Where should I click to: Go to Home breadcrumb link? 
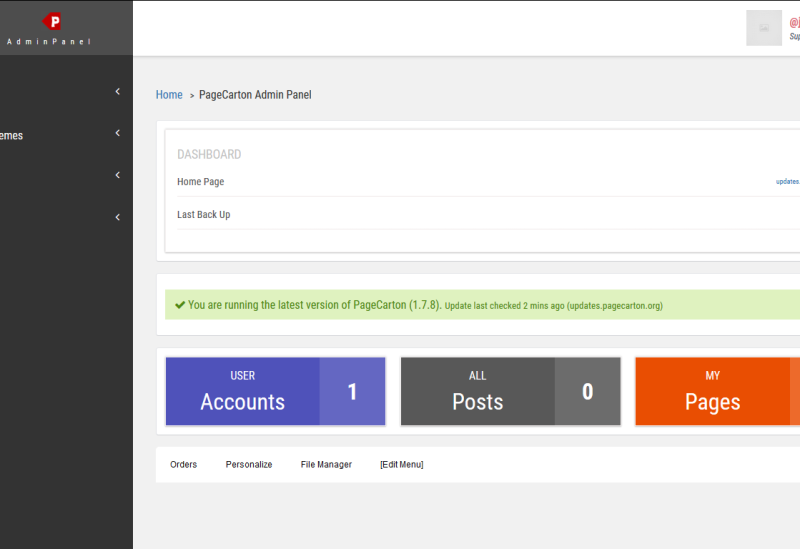(x=169, y=95)
